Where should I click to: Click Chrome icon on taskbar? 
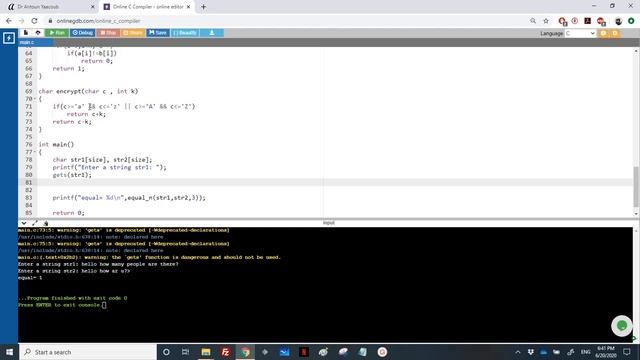245,352
